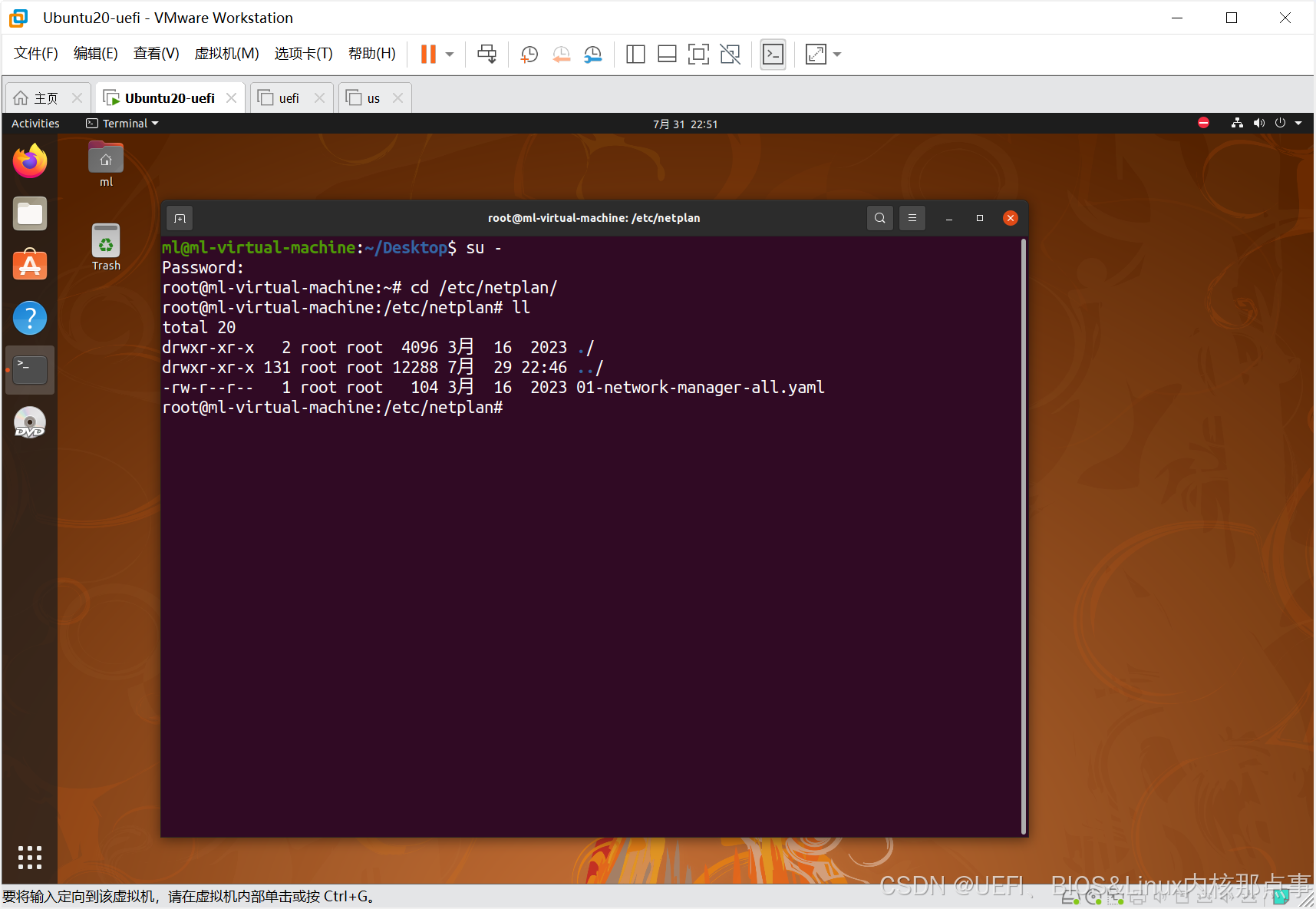Click the terminal prompt input line
The width and height of the screenshot is (1316, 909).
tap(332, 408)
